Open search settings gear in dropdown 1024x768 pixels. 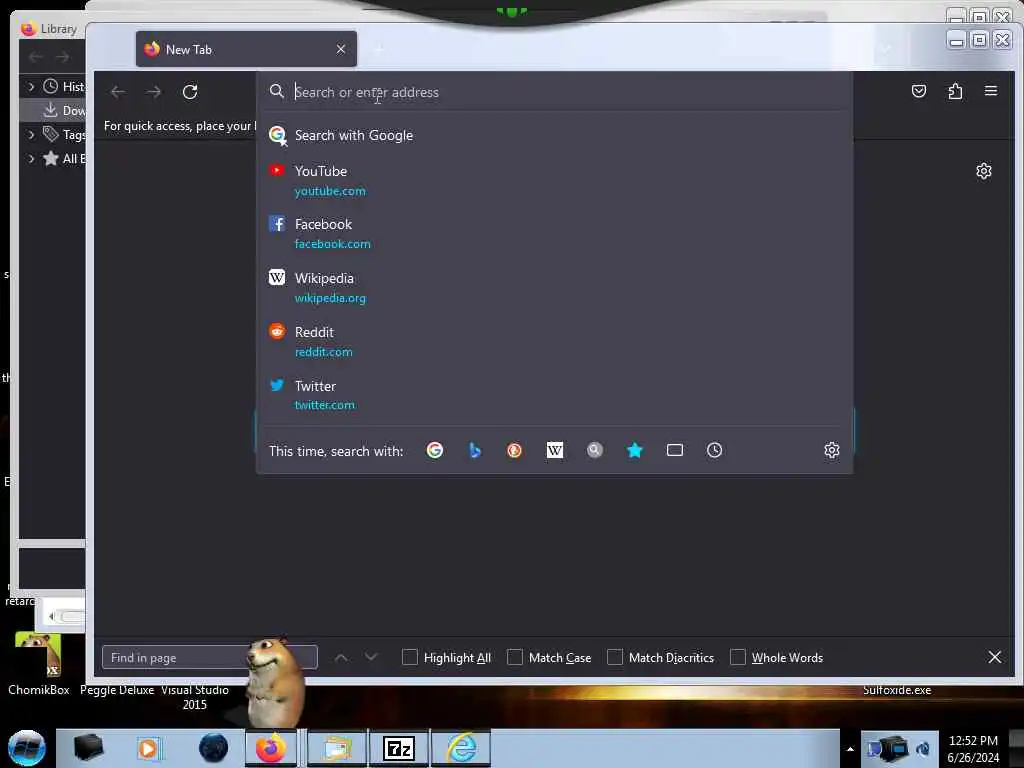(831, 450)
